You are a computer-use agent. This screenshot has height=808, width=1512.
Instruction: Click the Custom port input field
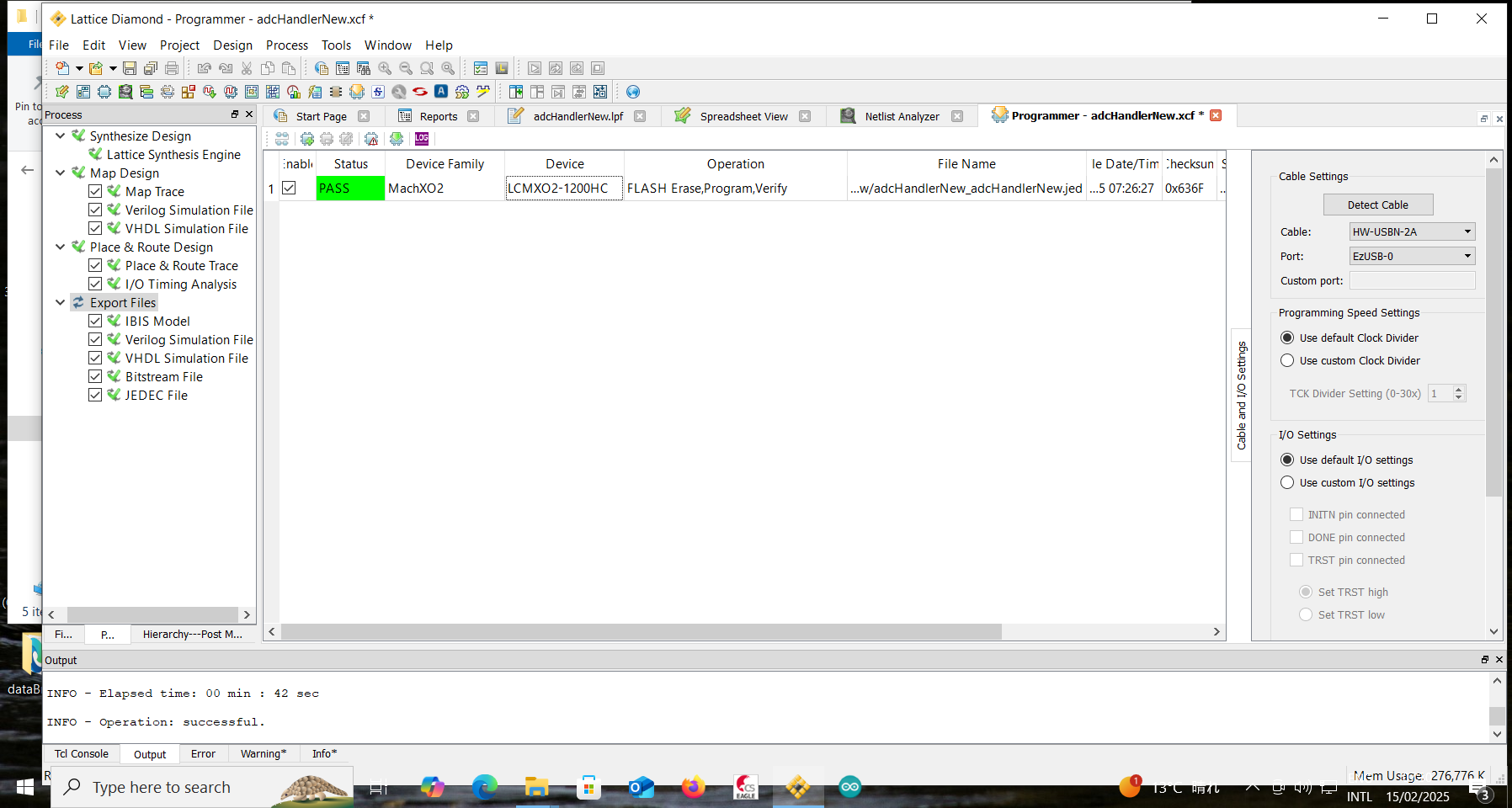[x=1412, y=280]
